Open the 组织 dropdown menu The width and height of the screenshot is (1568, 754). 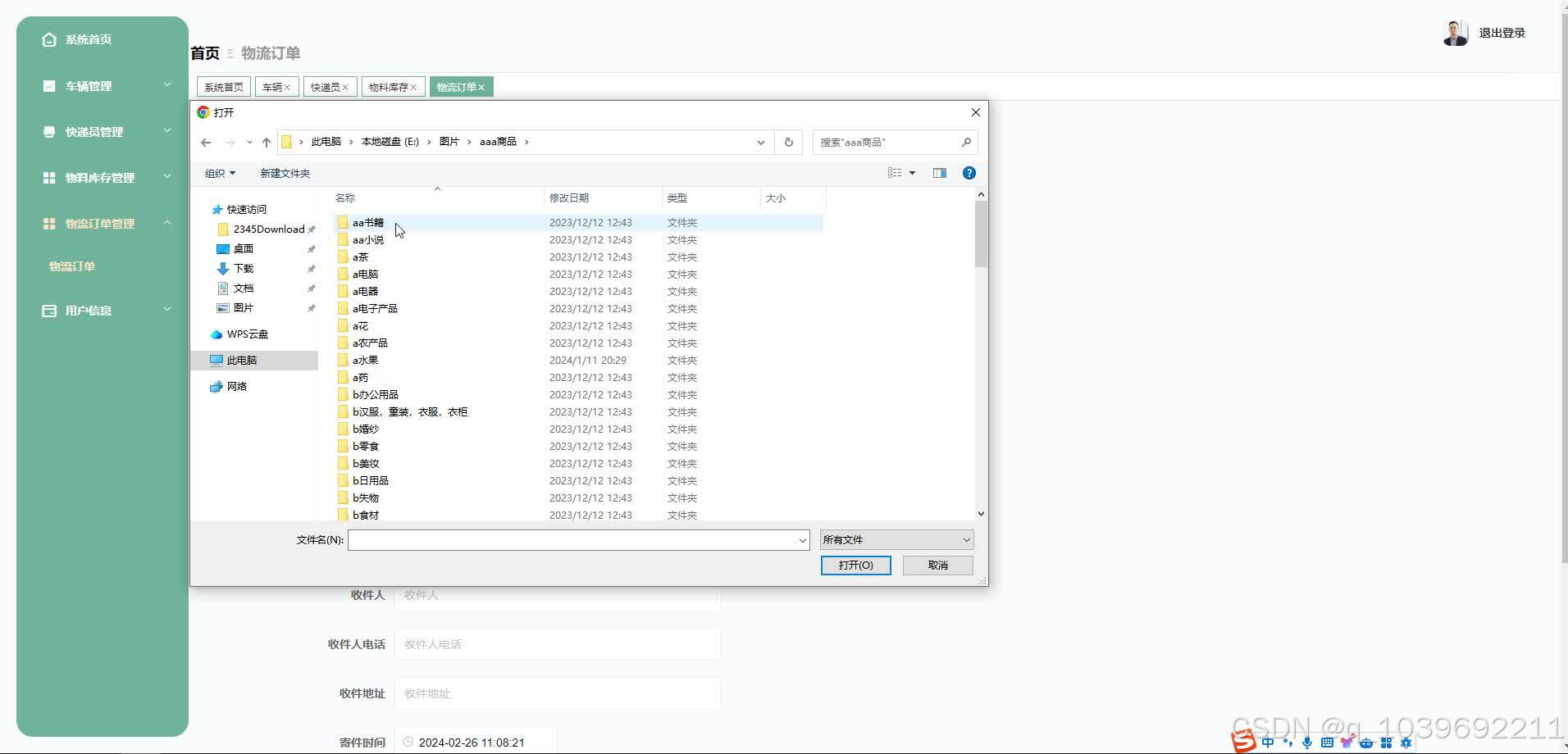[220, 173]
